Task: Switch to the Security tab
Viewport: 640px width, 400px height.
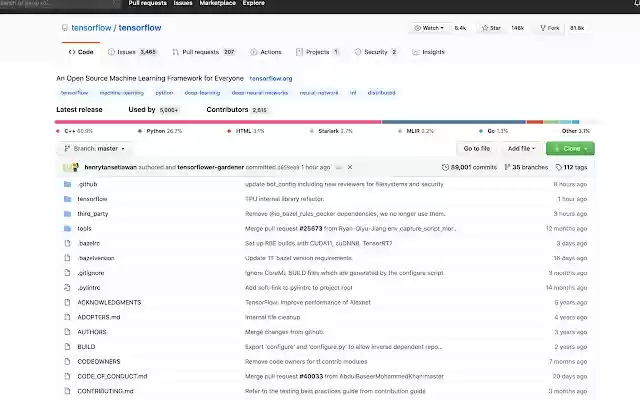Action: 376,52
